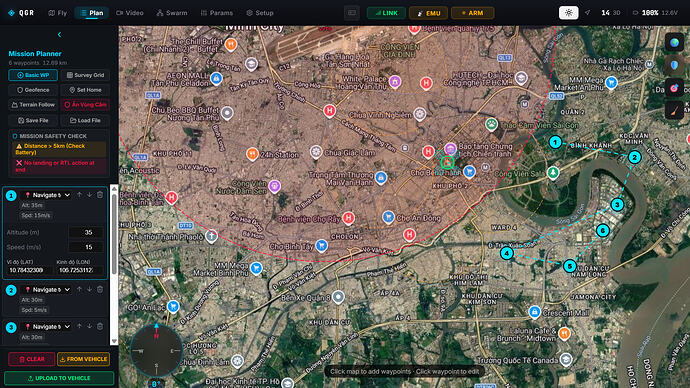Click the keyboard/console icon in top bar
The height and width of the screenshot is (388, 690).
pyautogui.click(x=352, y=13)
